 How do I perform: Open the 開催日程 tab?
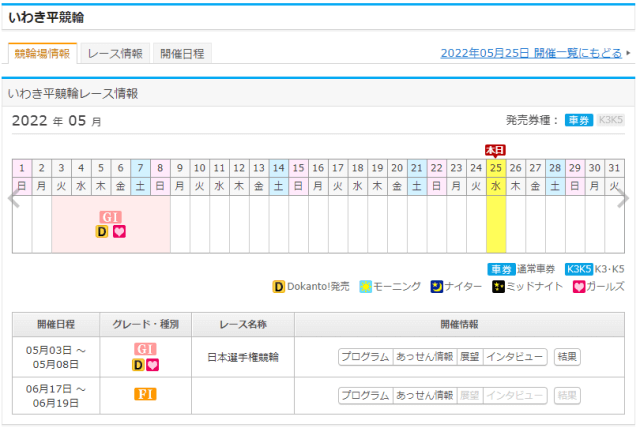coord(182,54)
